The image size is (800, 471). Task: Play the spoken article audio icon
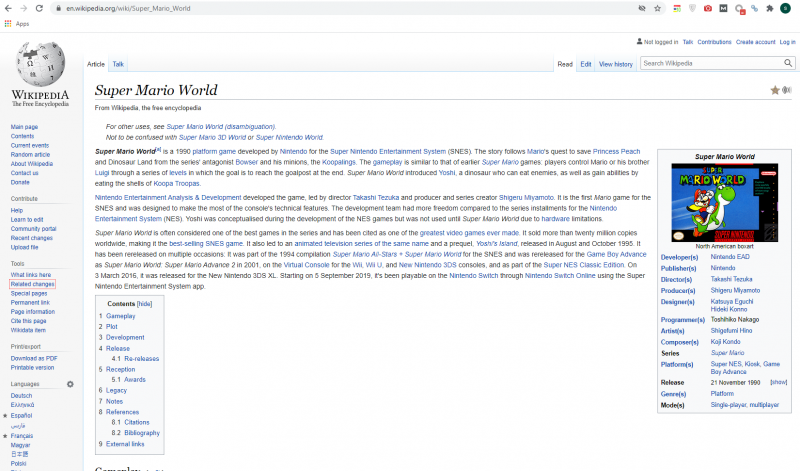[x=787, y=90]
